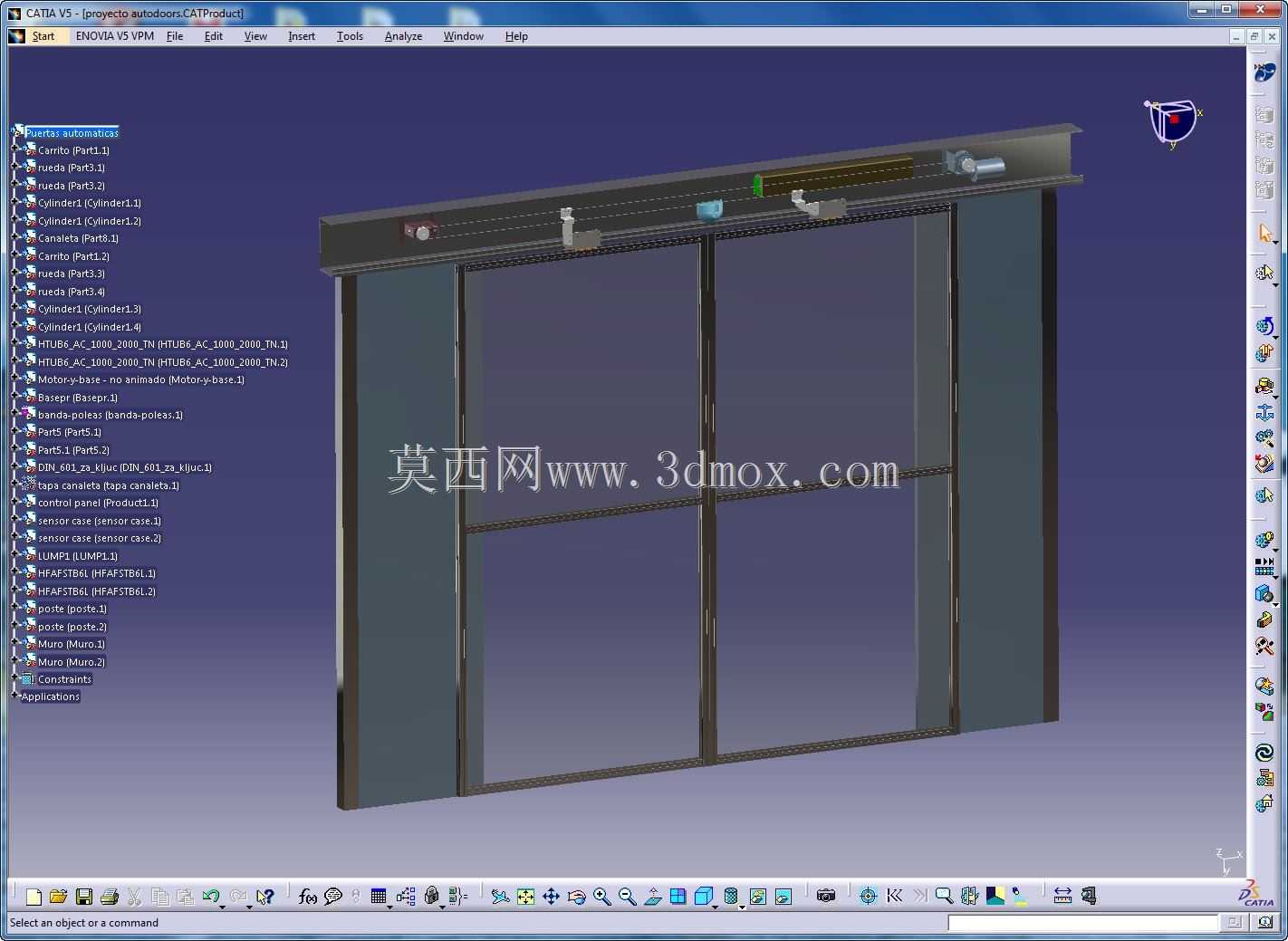Click the 3D compass

1172,123
